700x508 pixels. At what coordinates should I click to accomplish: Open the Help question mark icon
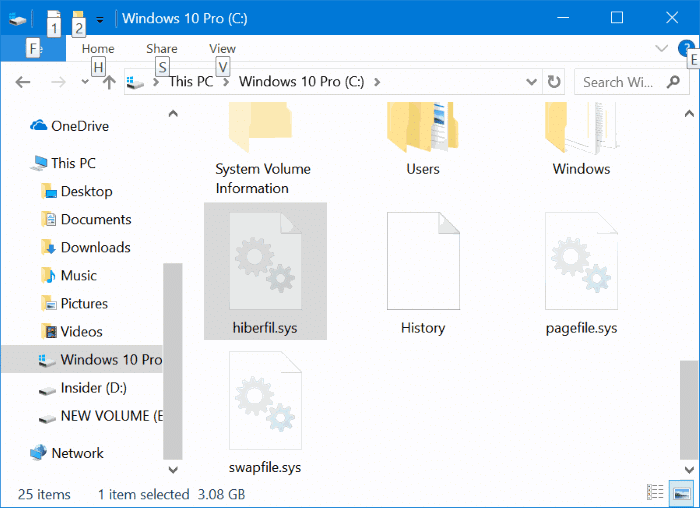click(x=685, y=48)
